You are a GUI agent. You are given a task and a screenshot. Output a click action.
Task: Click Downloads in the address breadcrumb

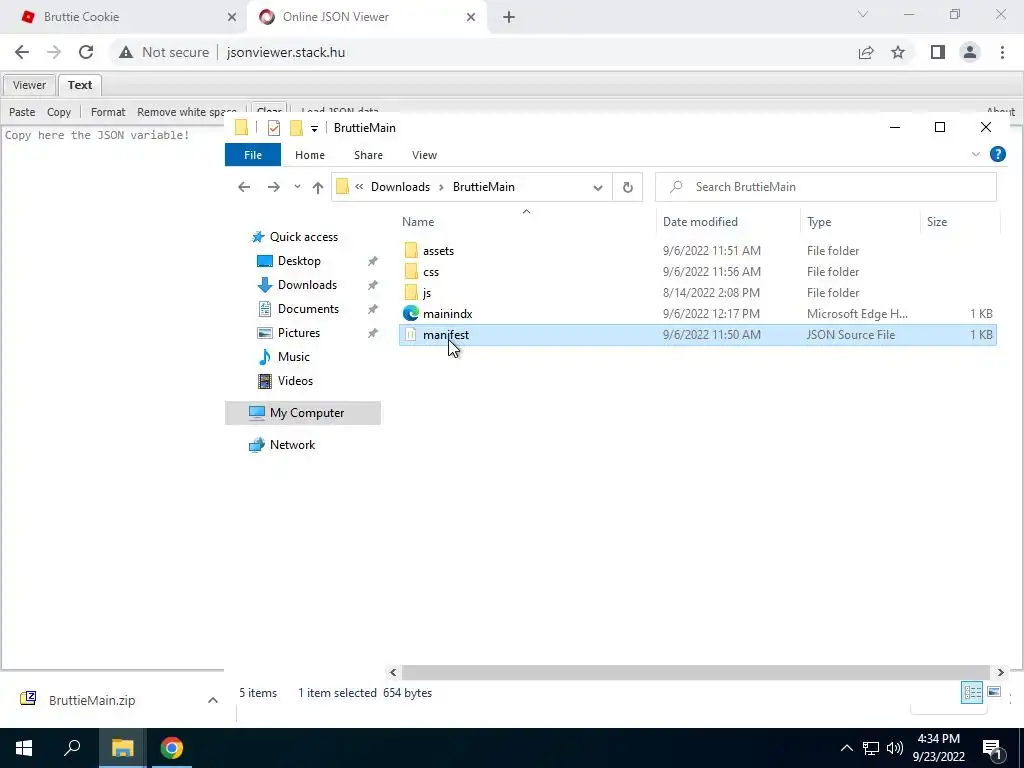(x=400, y=187)
